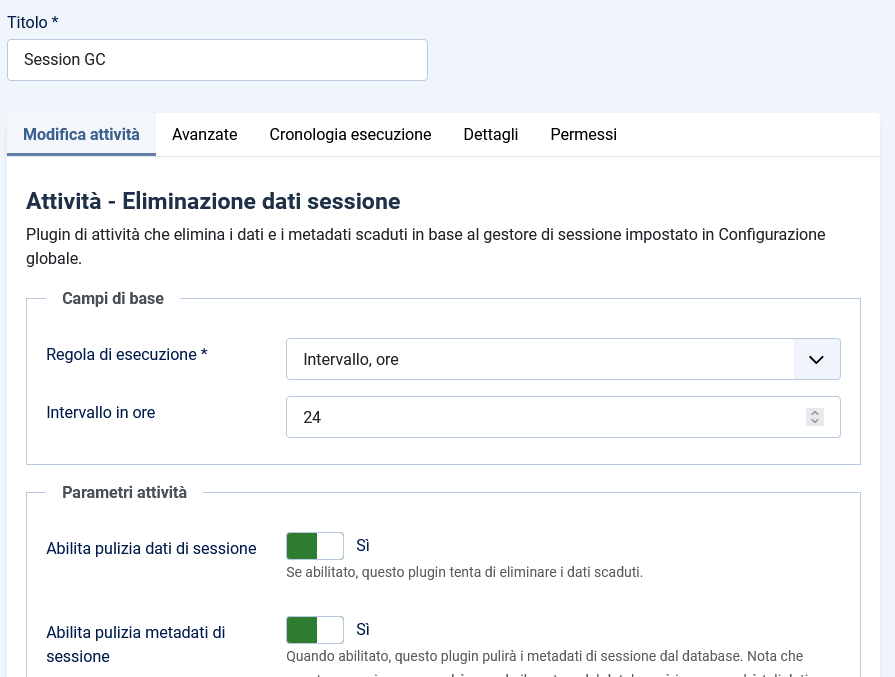Click the Intervallo in ore label
This screenshot has height=677, width=895.
100,412
